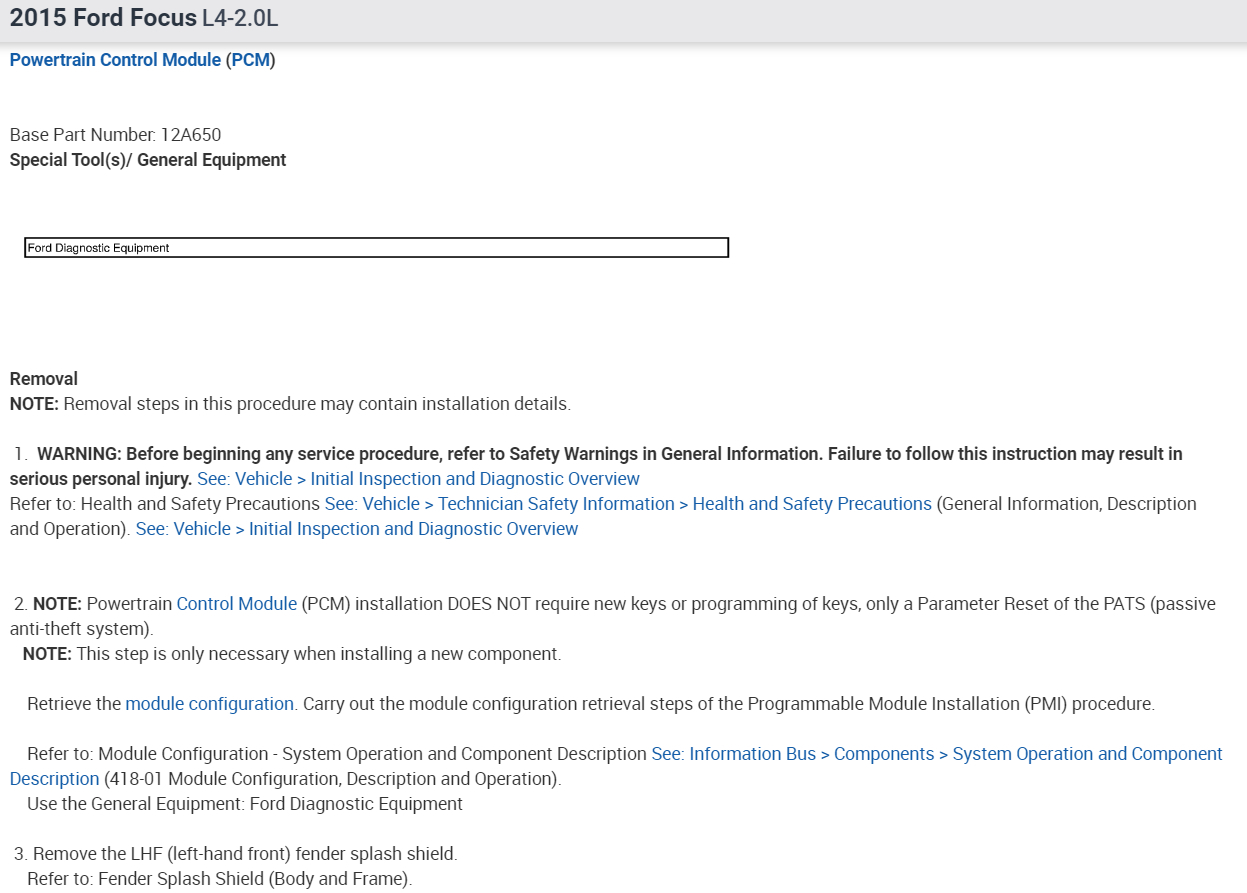The image size is (1247, 893).
Task: Click the "Refer to: Fender Splash Shield" text
Action: point(219,879)
